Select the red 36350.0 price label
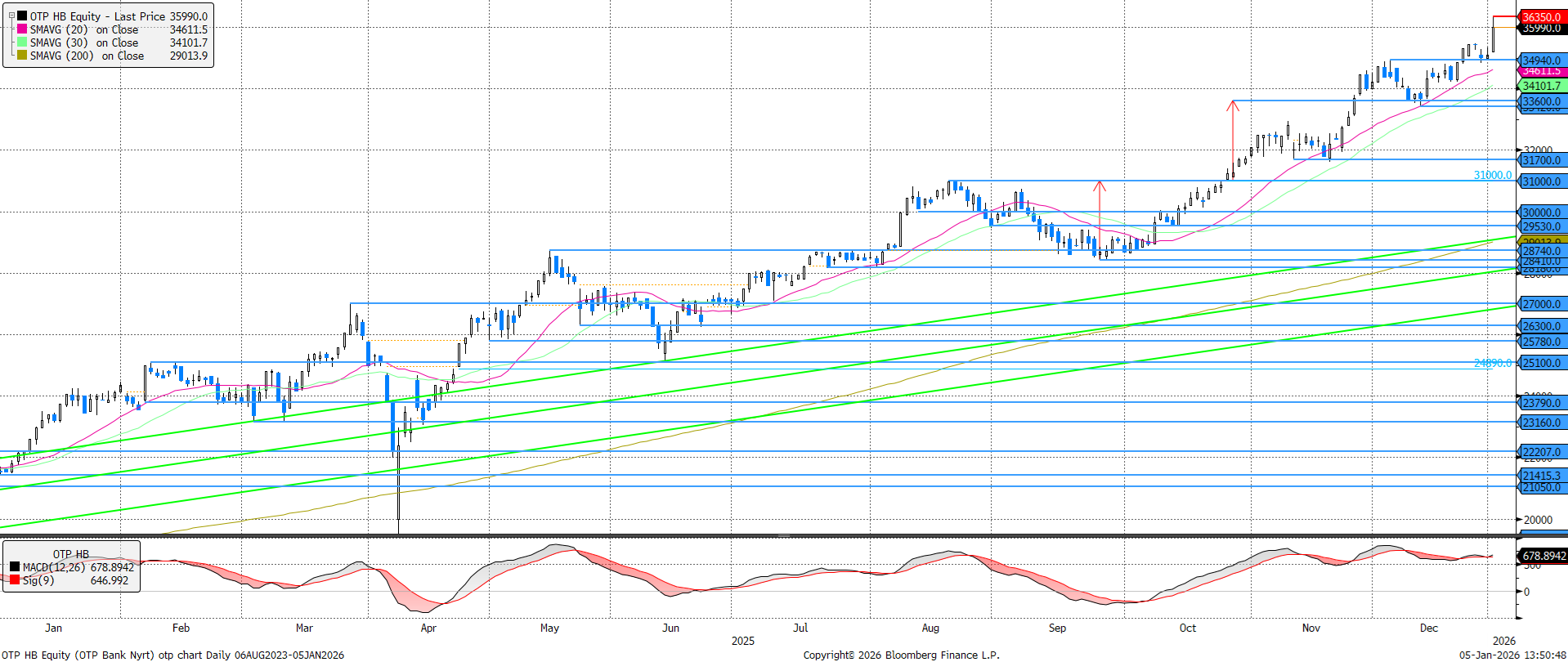 coord(1541,16)
